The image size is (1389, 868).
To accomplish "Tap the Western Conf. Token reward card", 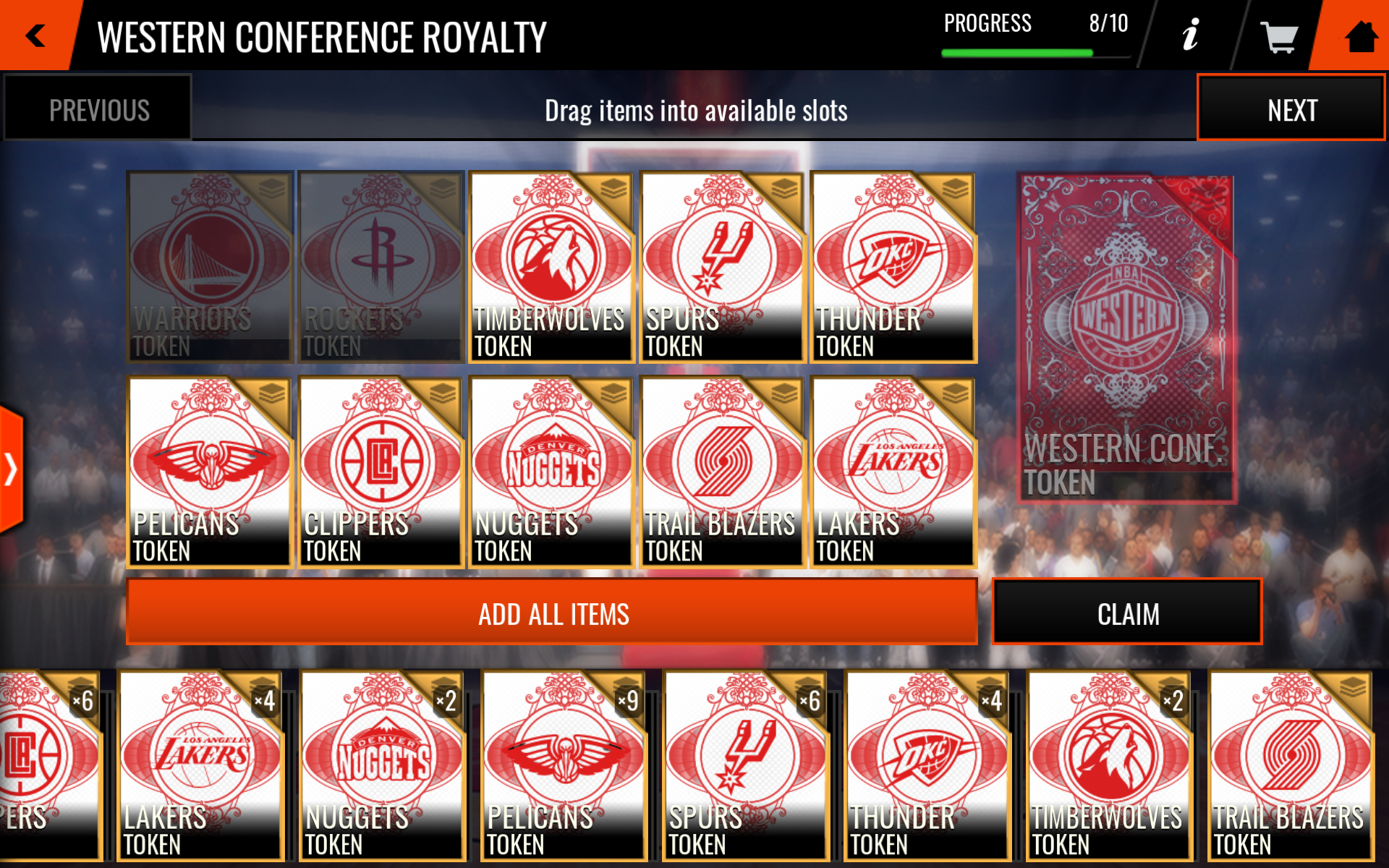I will pyautogui.click(x=1126, y=338).
